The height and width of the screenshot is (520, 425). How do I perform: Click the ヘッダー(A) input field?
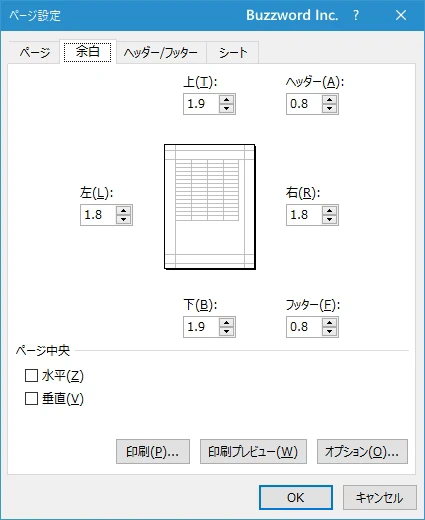click(304, 104)
